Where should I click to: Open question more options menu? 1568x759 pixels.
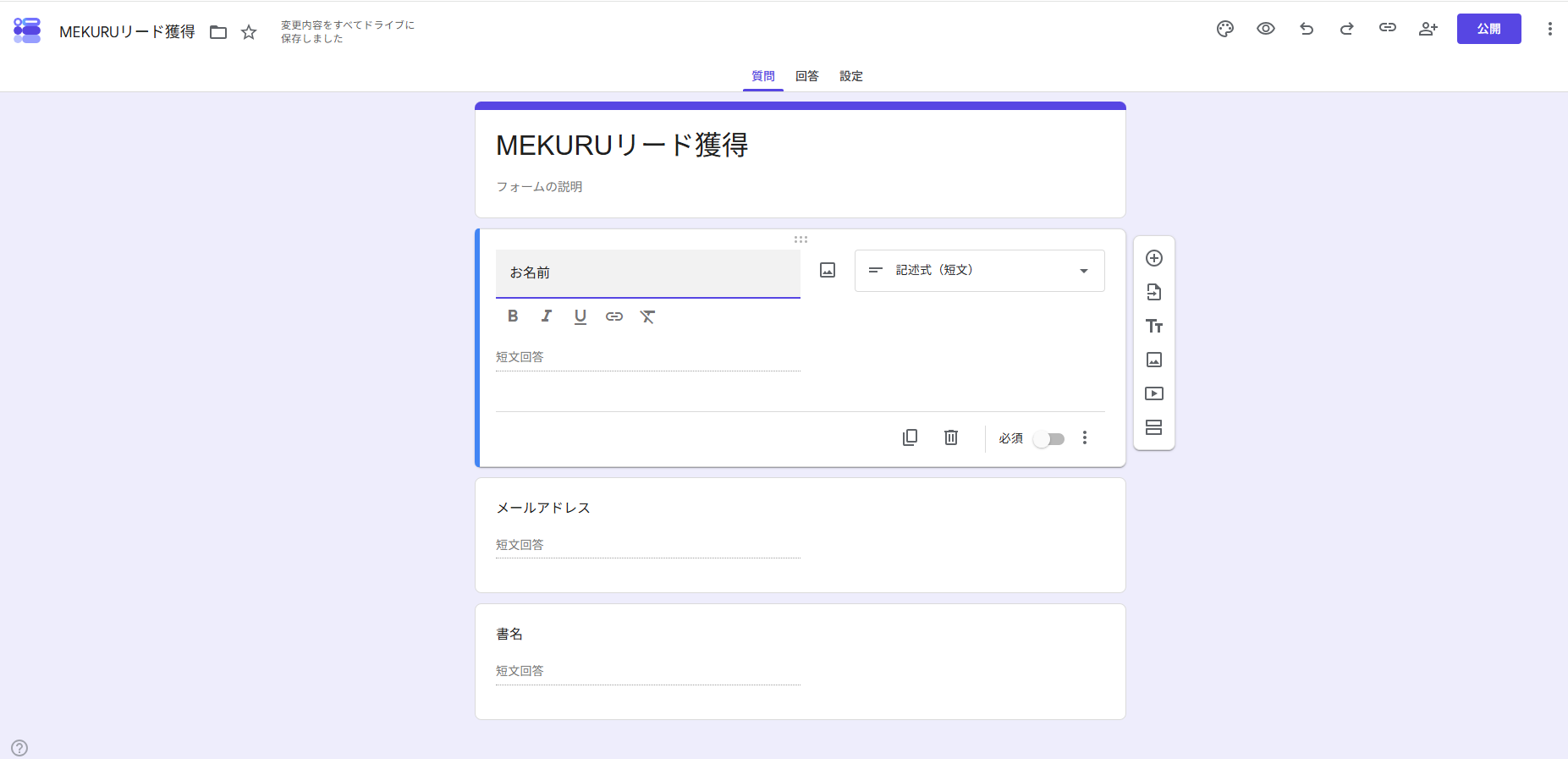pos(1085,437)
